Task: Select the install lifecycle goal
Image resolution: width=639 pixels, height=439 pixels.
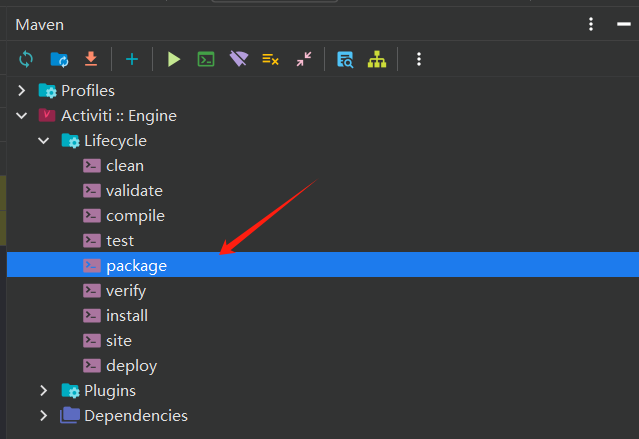Action: (126, 316)
